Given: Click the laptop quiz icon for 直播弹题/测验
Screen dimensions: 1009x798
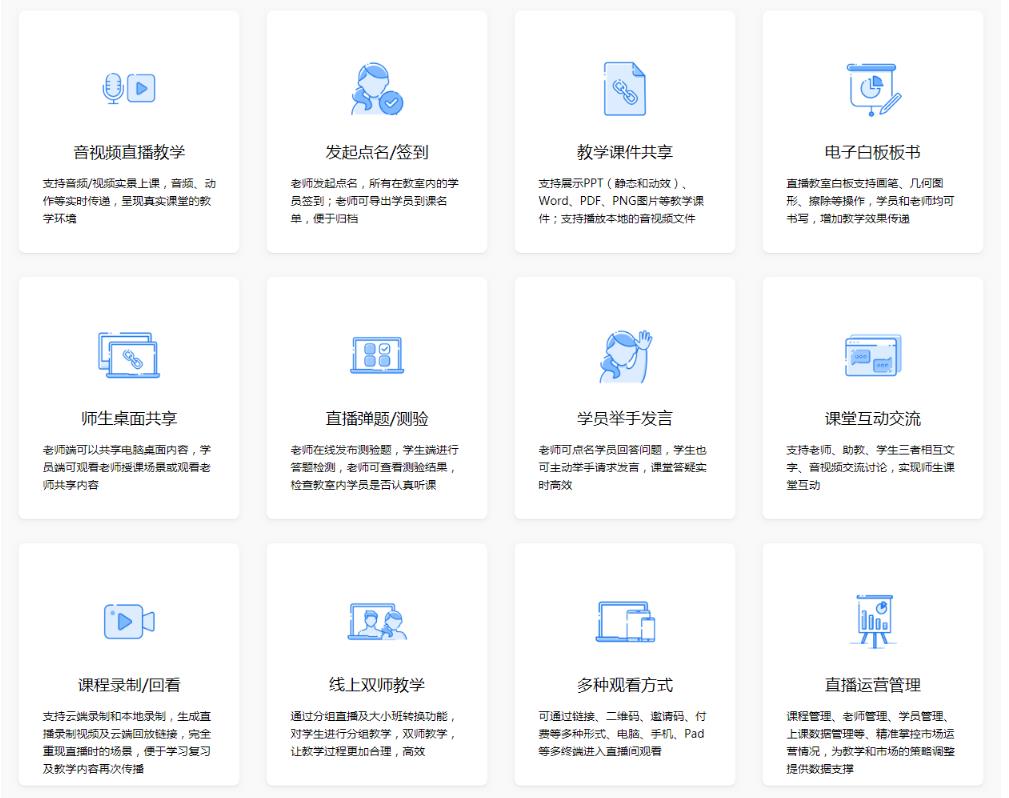Looking at the screenshot, I should point(377,355).
